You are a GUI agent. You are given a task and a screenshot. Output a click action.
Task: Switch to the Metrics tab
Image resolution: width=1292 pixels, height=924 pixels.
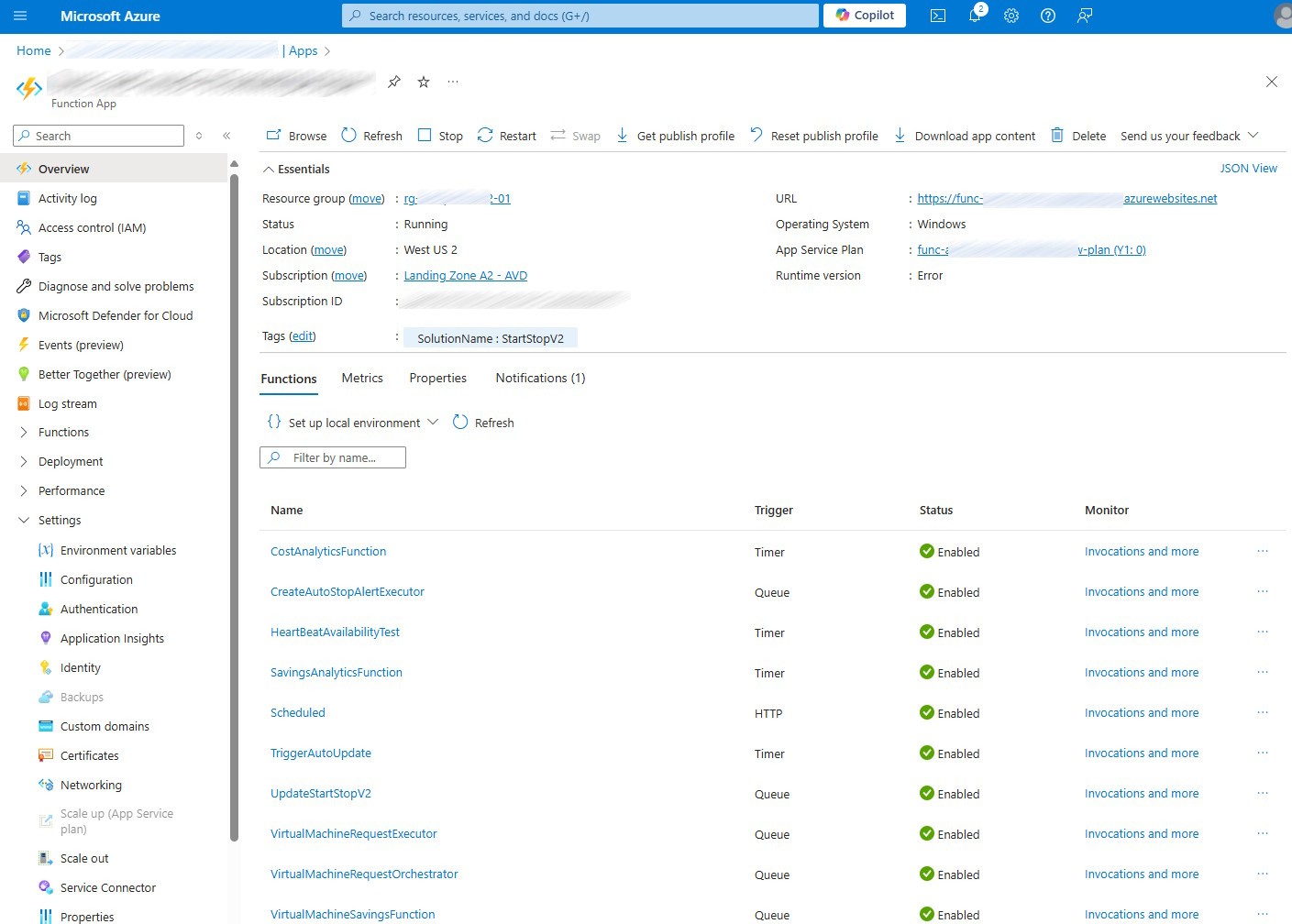362,378
